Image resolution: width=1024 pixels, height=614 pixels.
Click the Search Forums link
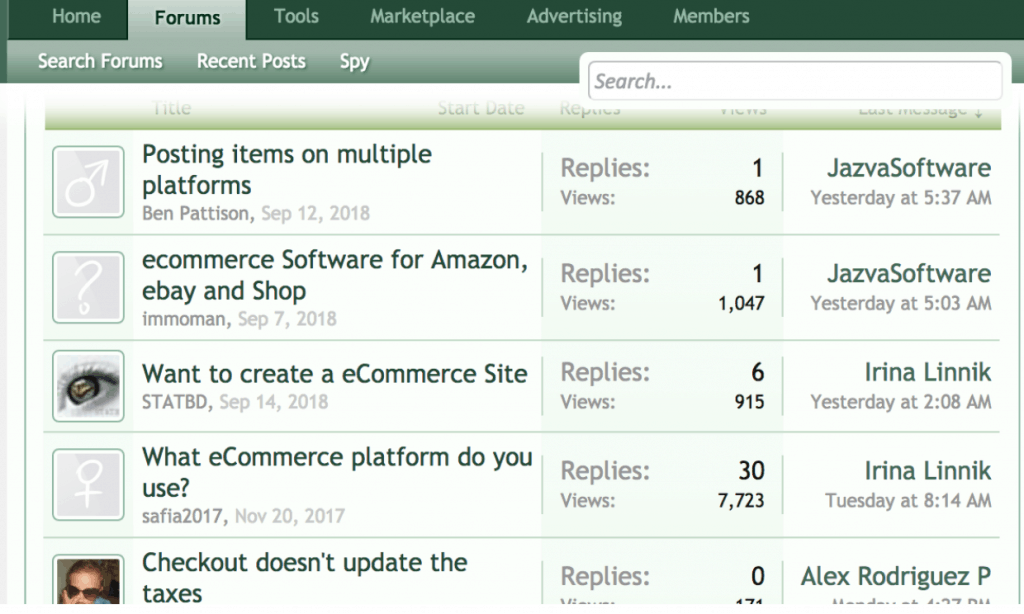(100, 61)
